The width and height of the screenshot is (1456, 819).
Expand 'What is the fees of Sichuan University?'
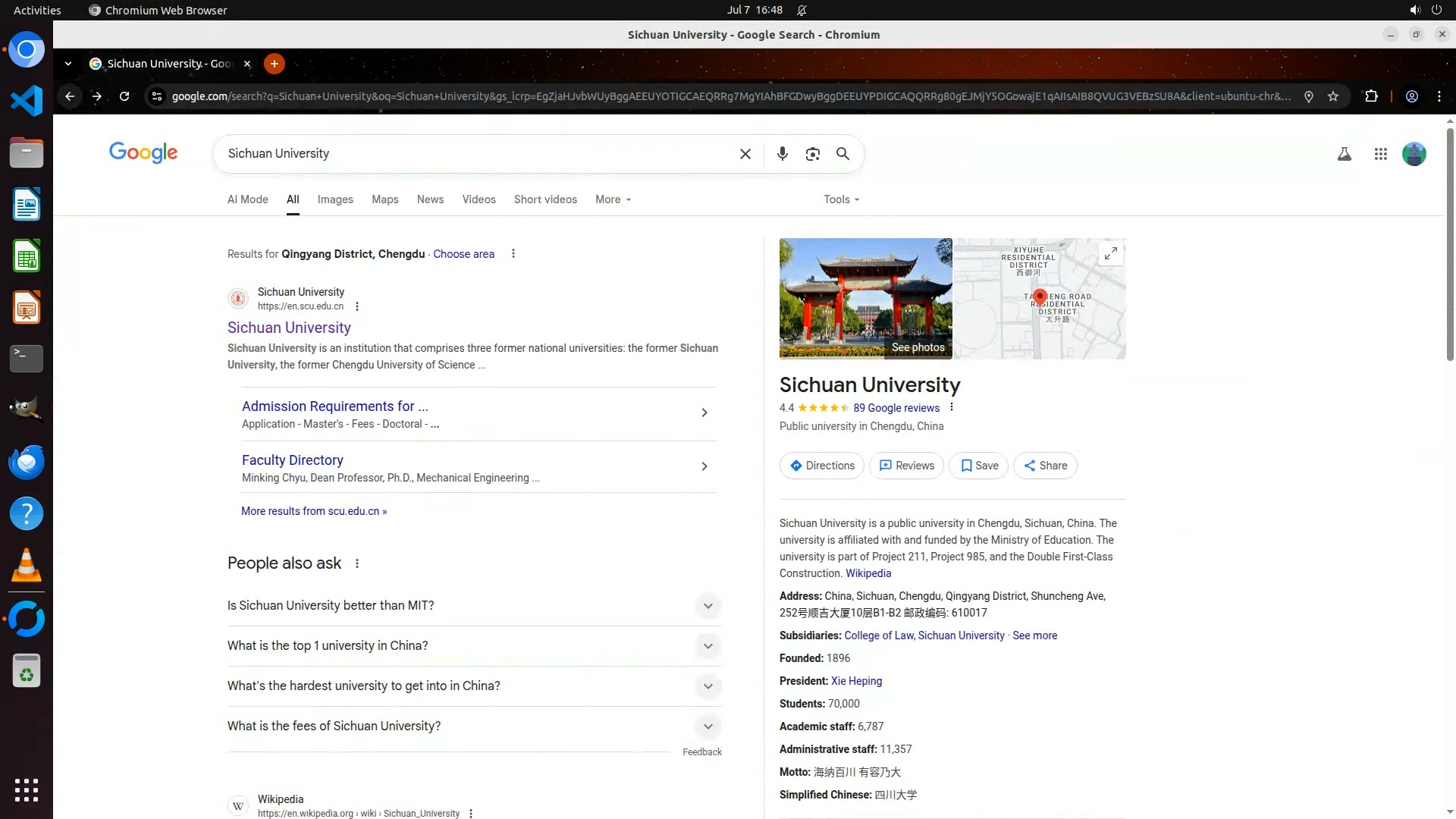(x=707, y=726)
